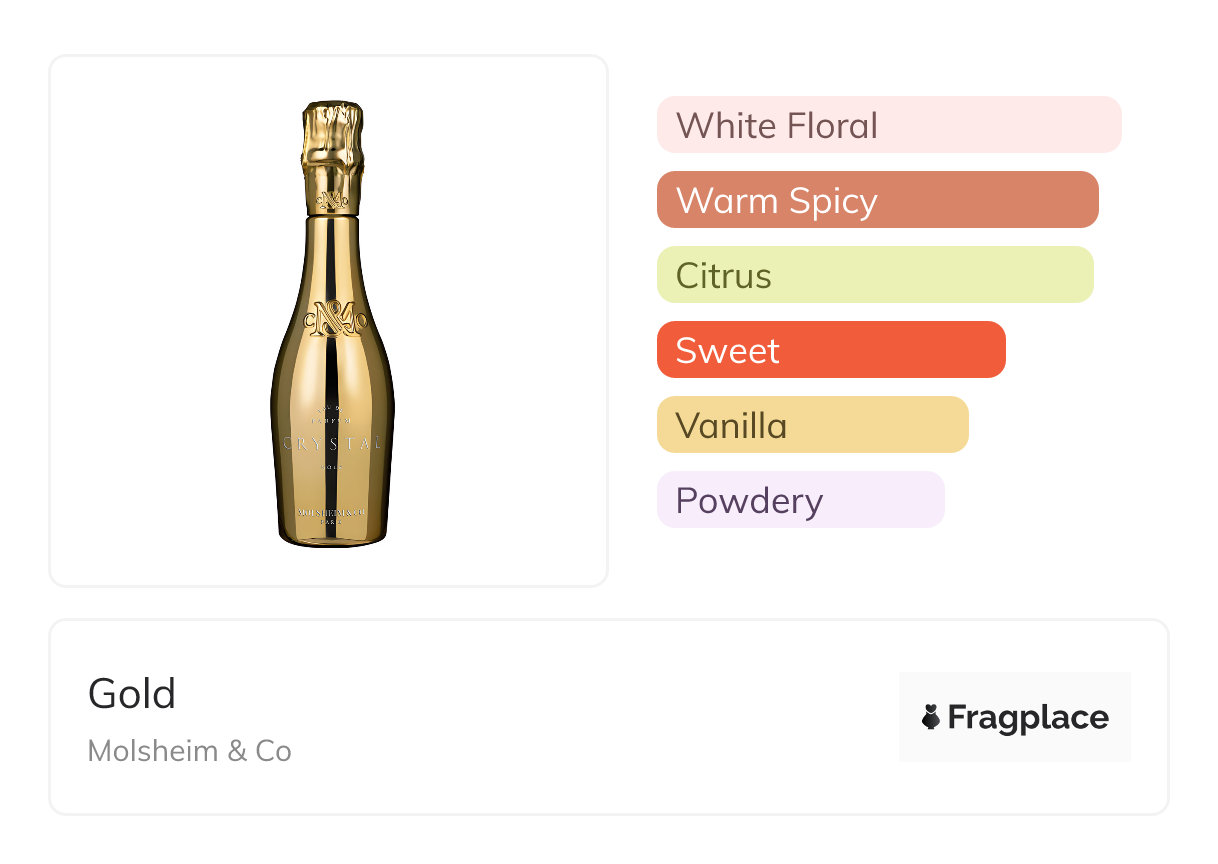Click the small Gold text below CRYSTAL on bottle
The height and width of the screenshot is (864, 1218).
334,468
